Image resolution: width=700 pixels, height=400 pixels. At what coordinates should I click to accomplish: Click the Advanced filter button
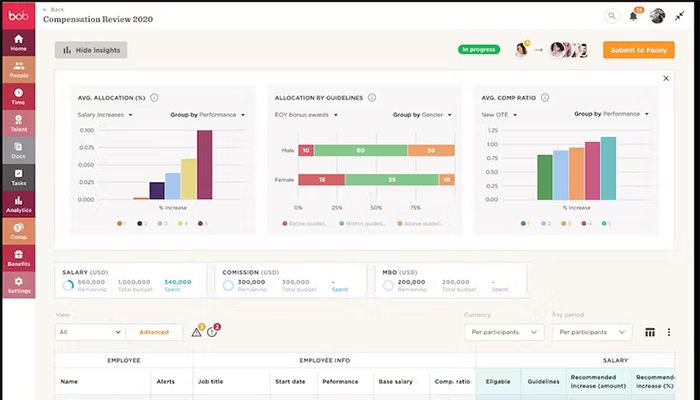coord(154,332)
